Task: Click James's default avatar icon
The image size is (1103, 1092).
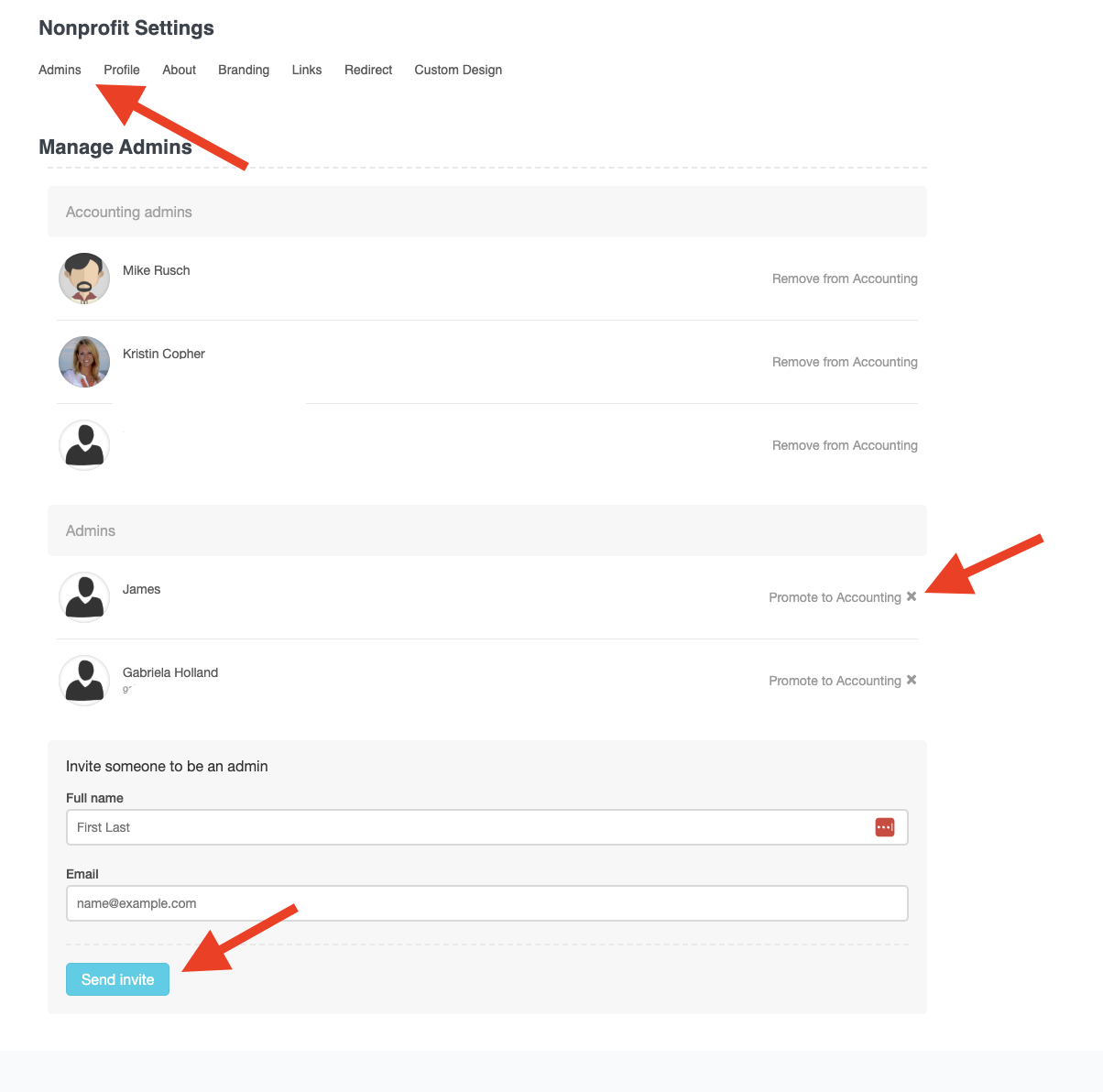Action: (x=84, y=597)
